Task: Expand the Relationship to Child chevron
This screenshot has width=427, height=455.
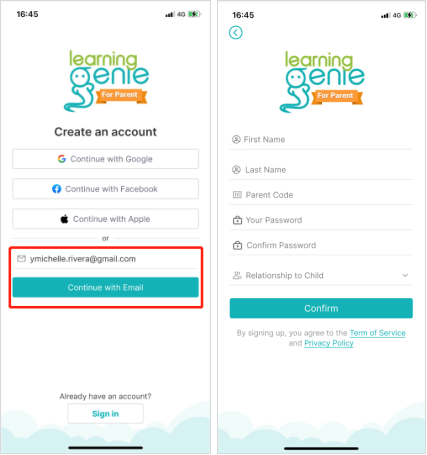Action: pos(405,275)
